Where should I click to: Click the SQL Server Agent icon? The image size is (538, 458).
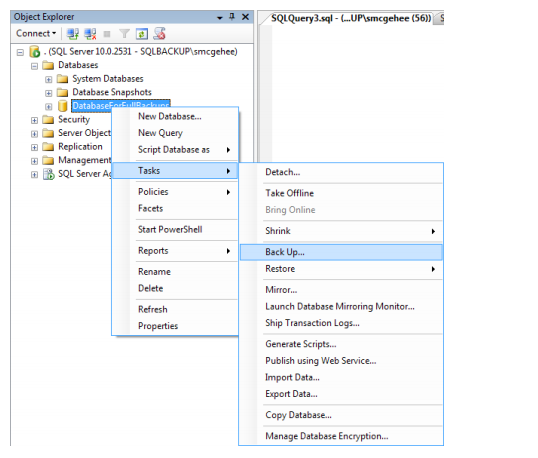pos(48,174)
